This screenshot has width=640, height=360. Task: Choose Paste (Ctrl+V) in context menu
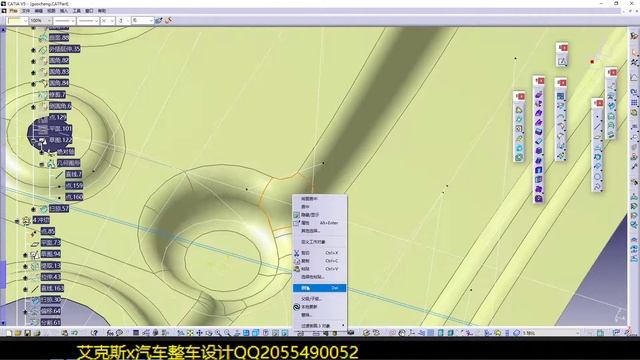[320, 269]
